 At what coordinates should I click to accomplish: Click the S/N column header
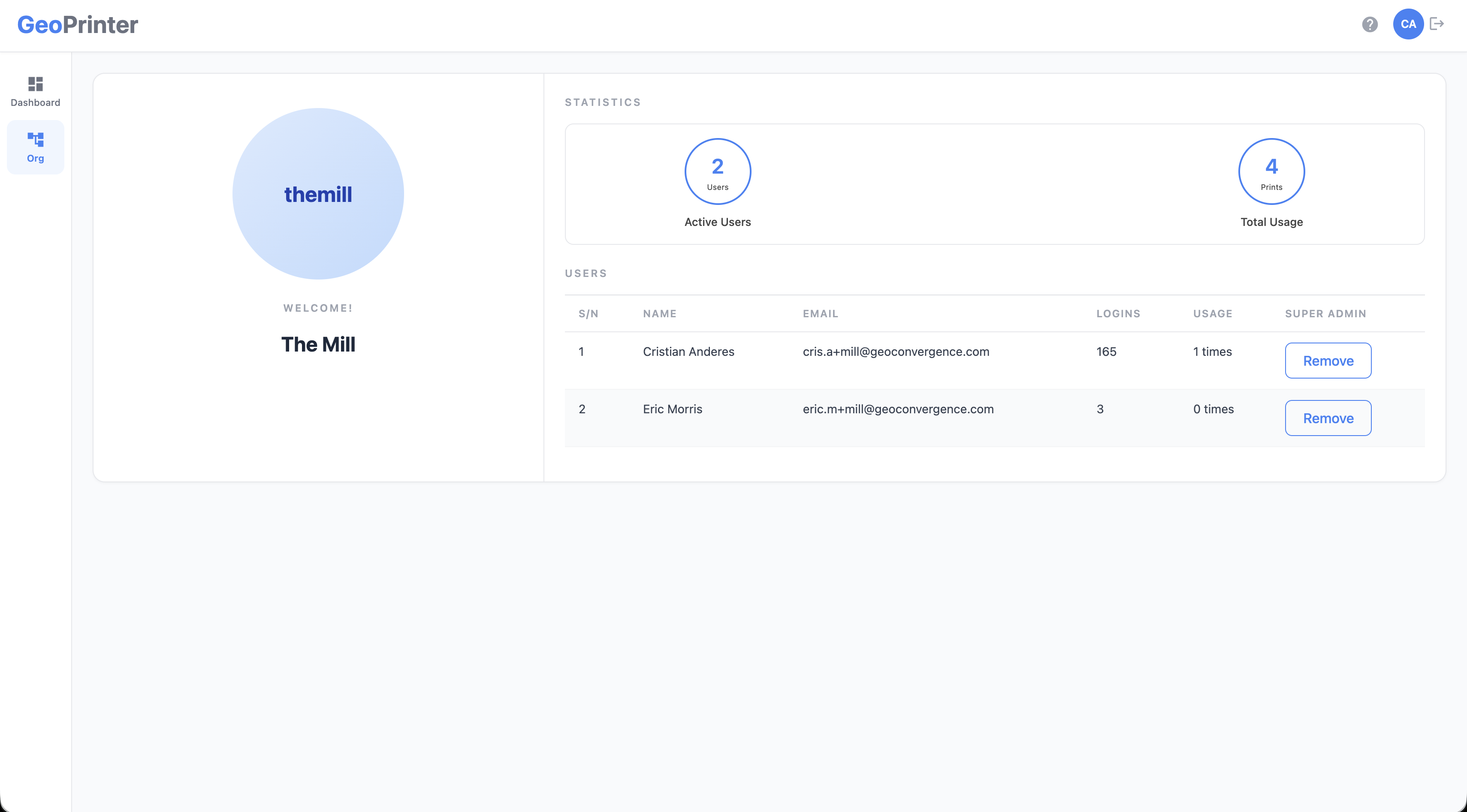[x=588, y=313]
